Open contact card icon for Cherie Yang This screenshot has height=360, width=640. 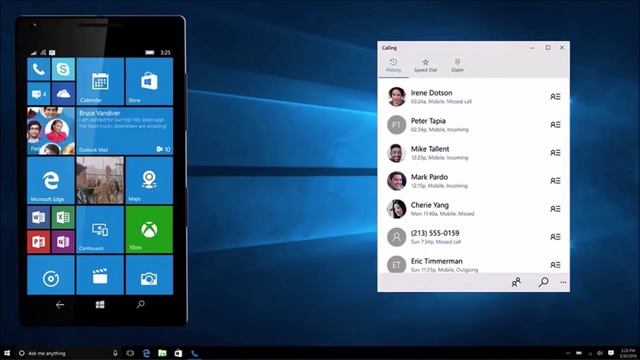[555, 209]
